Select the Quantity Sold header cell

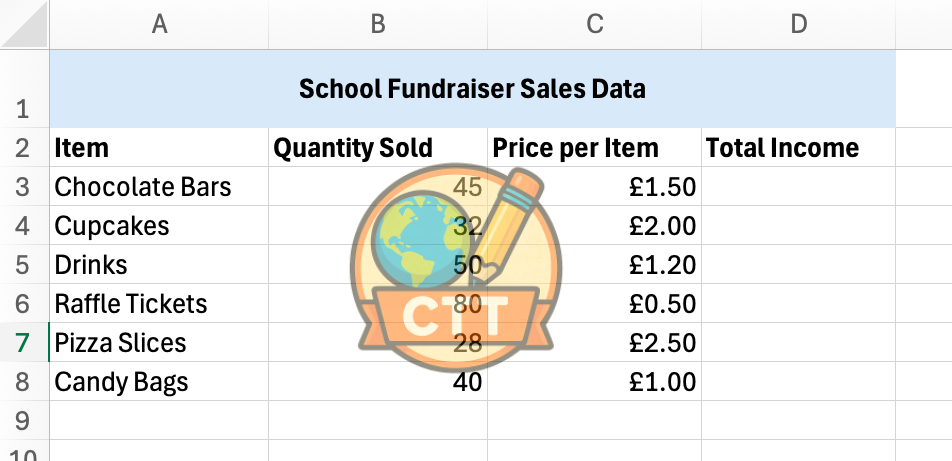click(x=377, y=148)
